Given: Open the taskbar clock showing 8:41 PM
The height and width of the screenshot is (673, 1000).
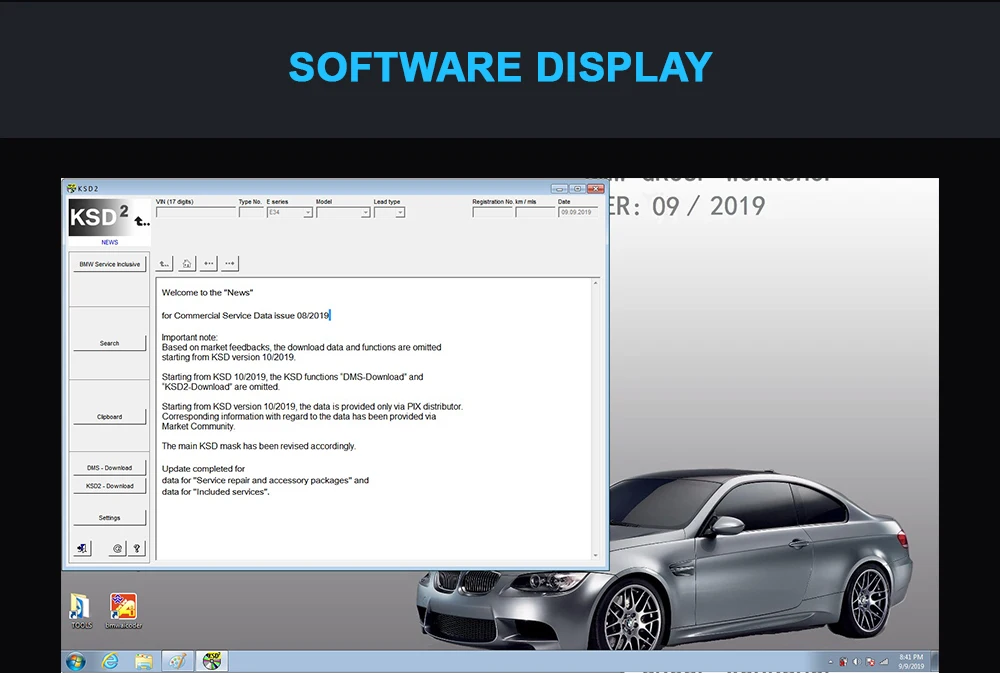Looking at the screenshot, I should [911, 662].
